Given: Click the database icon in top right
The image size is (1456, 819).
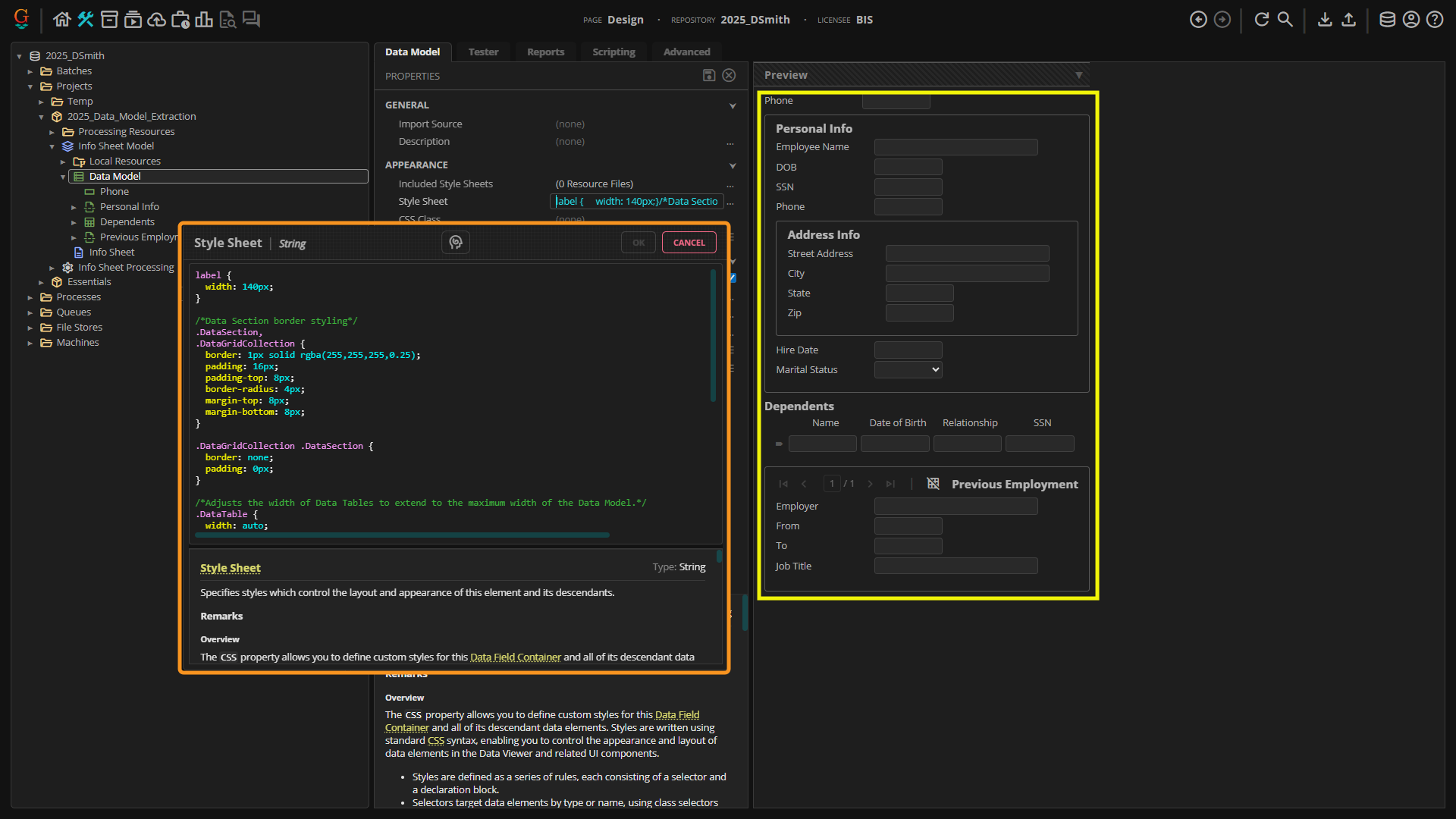Looking at the screenshot, I should 1387,20.
